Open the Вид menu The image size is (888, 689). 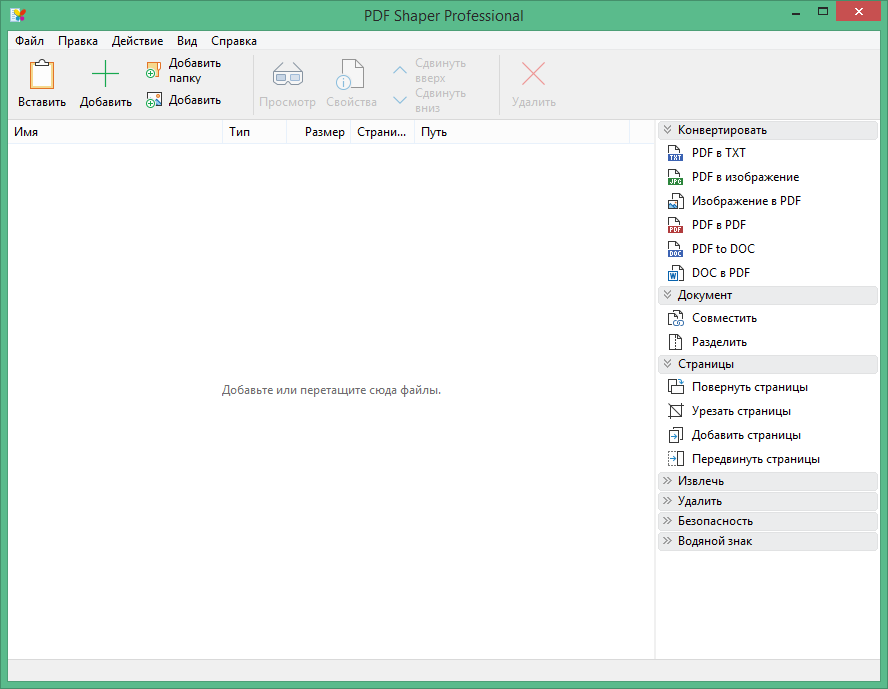187,41
